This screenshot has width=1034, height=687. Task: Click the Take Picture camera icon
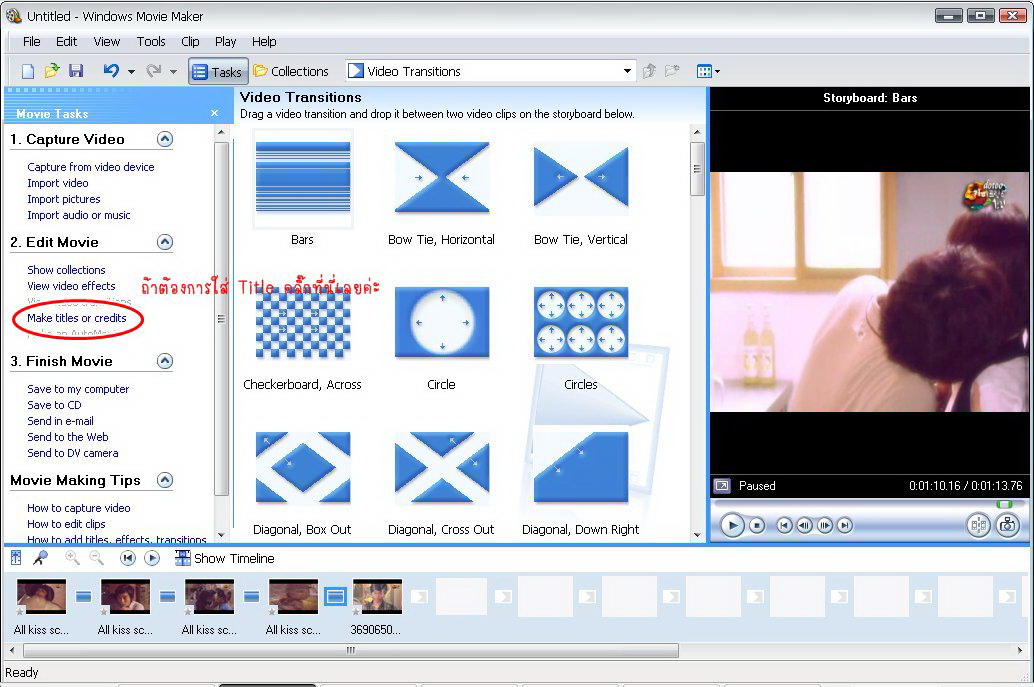pos(1008,525)
